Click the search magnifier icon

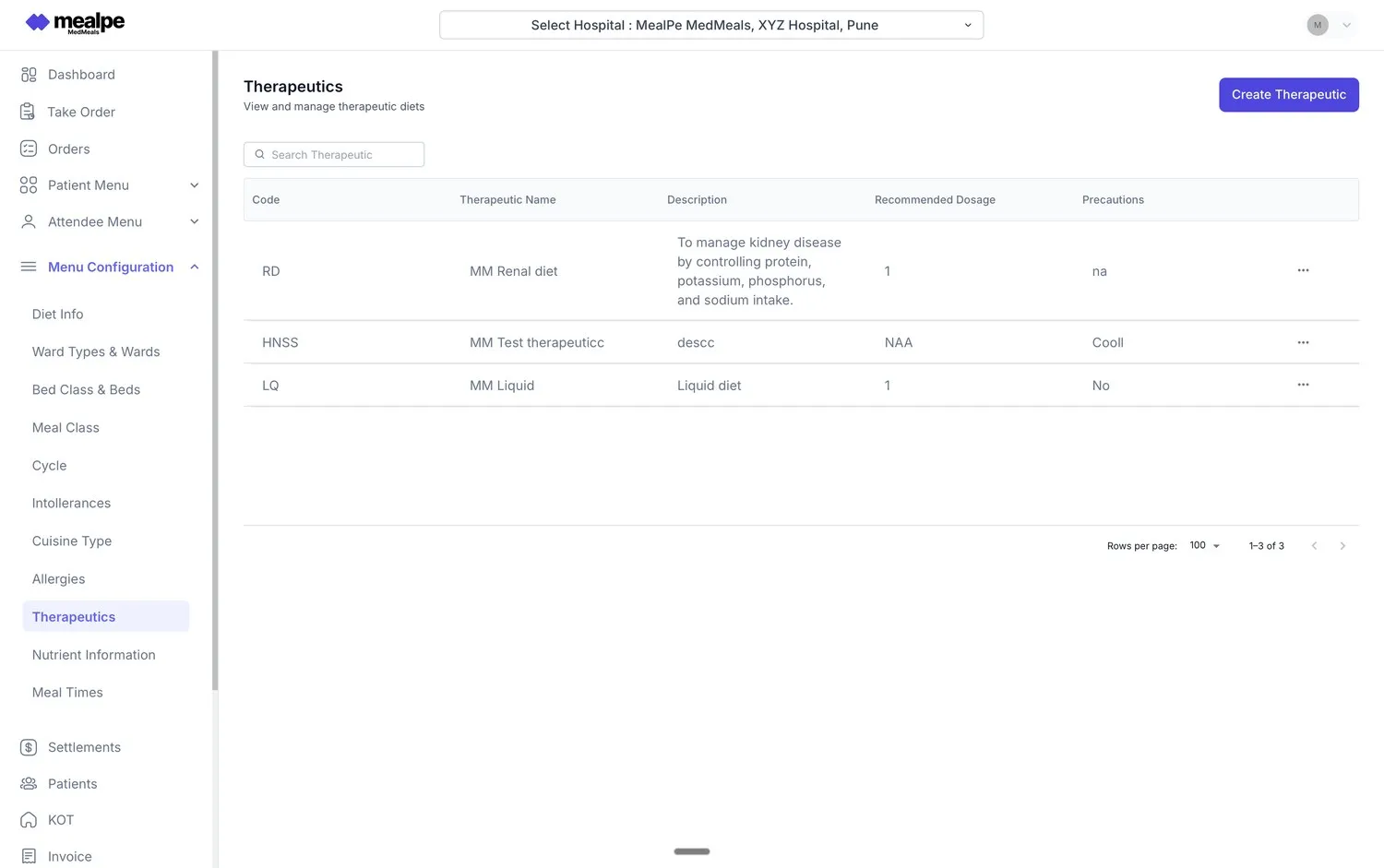[260, 155]
